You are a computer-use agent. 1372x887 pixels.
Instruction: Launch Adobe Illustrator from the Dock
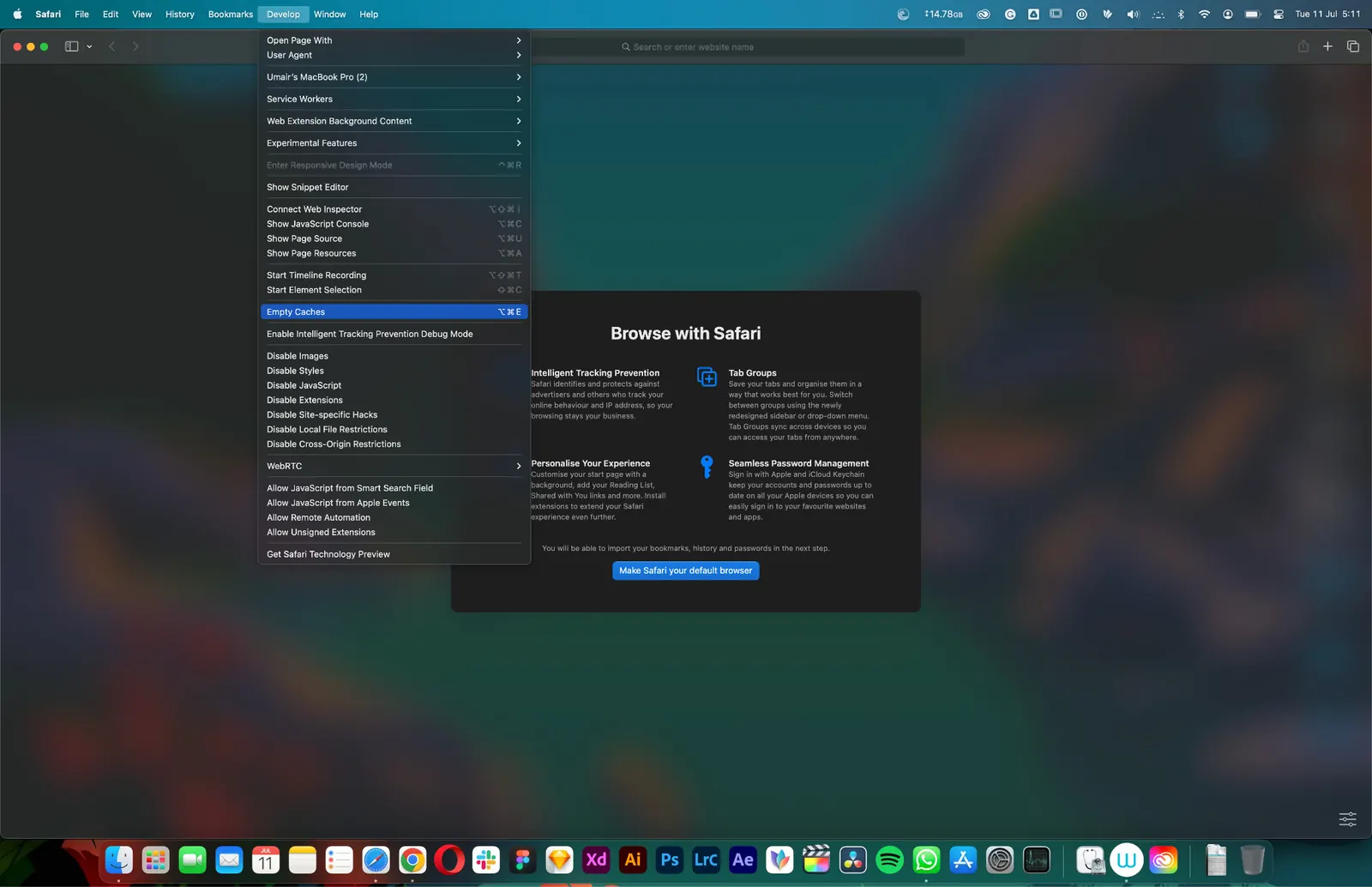tap(633, 860)
